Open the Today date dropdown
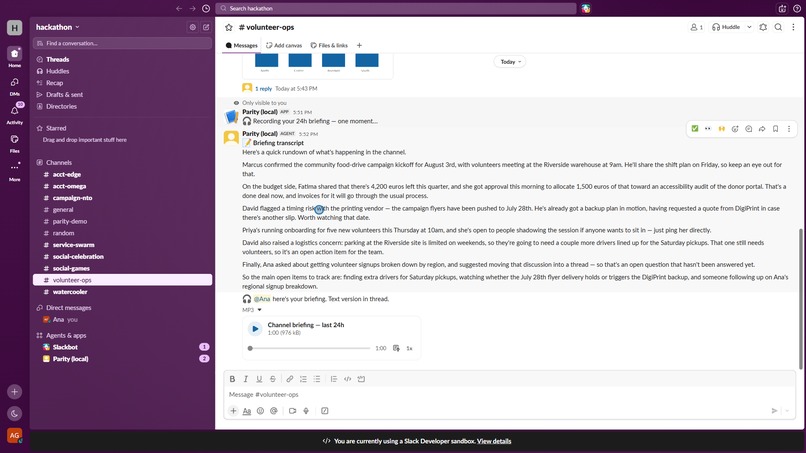Image resolution: width=806 pixels, height=453 pixels. (510, 62)
